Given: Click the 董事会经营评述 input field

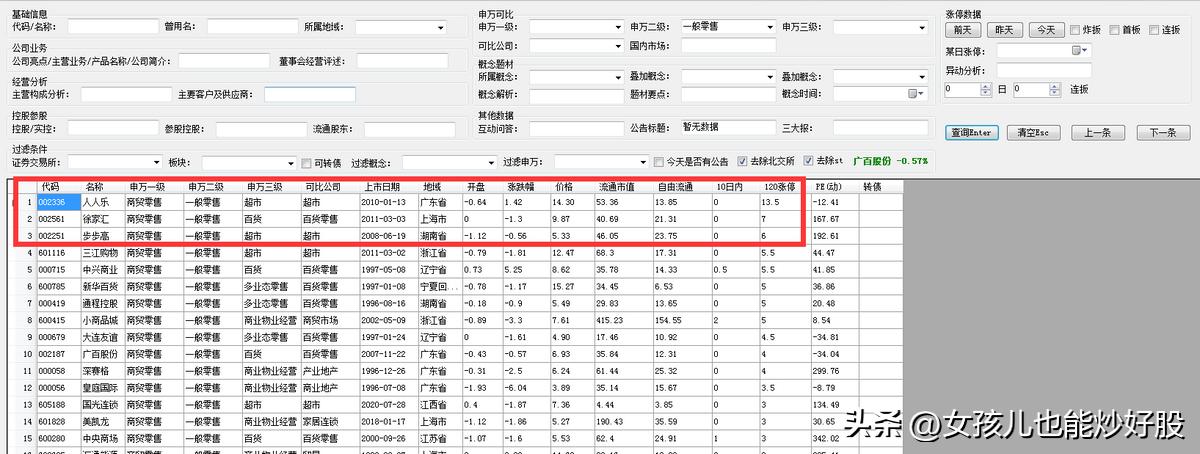Looking at the screenshot, I should tap(400, 61).
